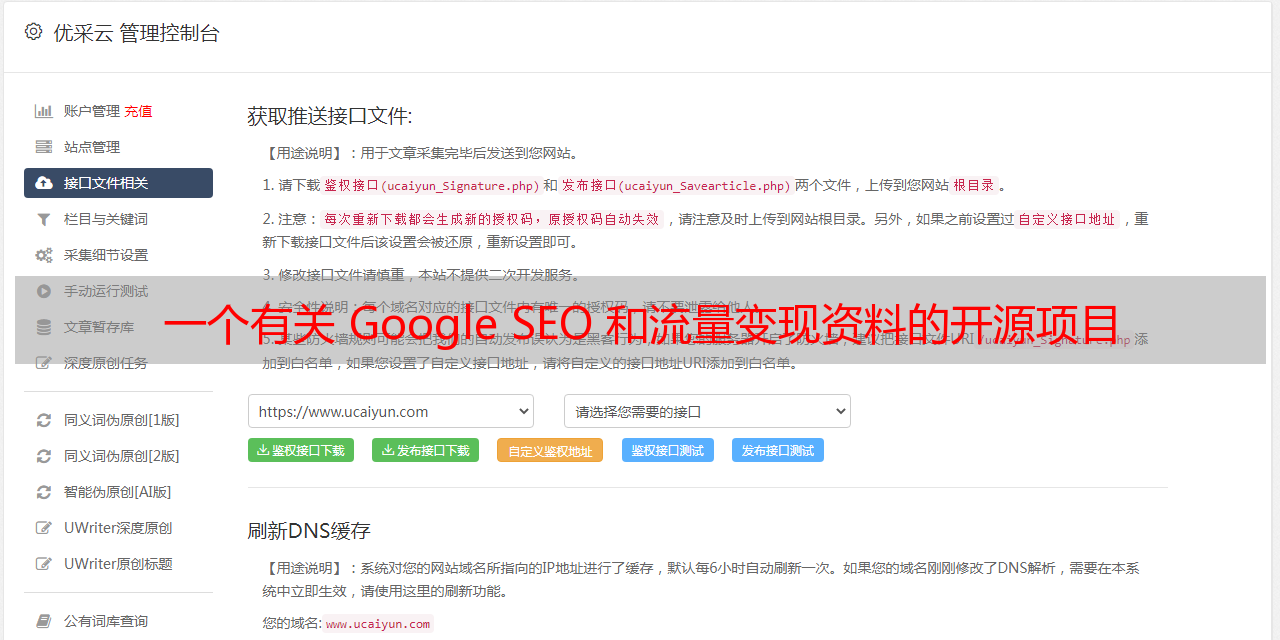Click the 刷新DNS缓存 heading
The image size is (1280, 640).
309,530
